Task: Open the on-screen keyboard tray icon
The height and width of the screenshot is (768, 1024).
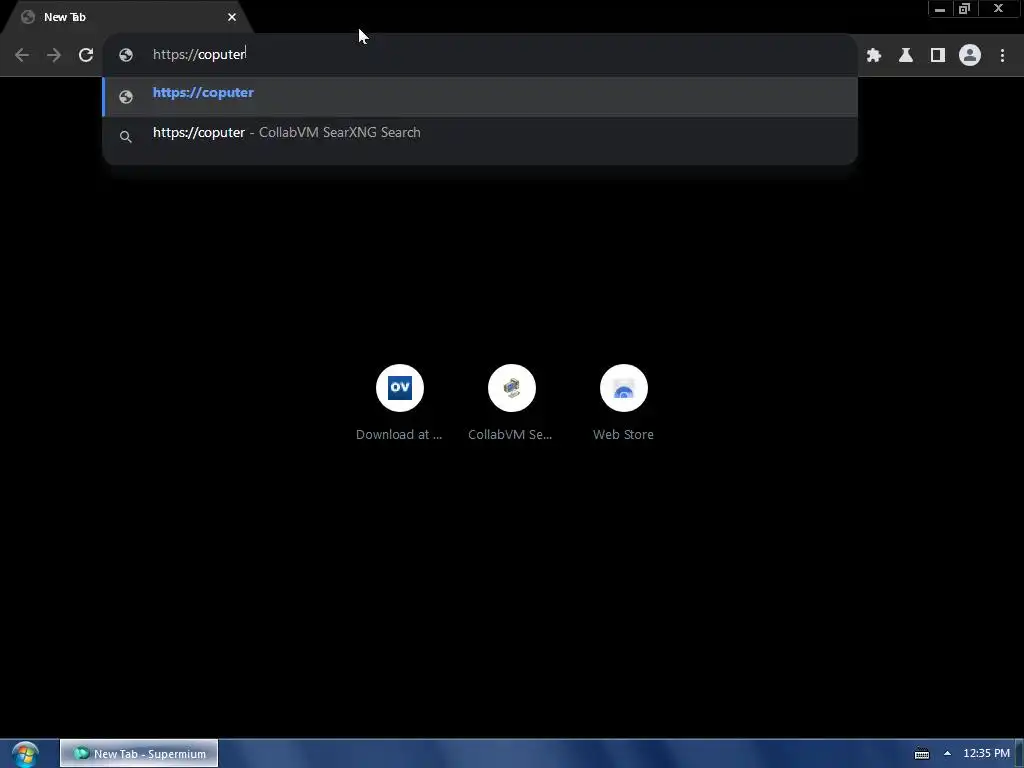Action: pos(921,754)
